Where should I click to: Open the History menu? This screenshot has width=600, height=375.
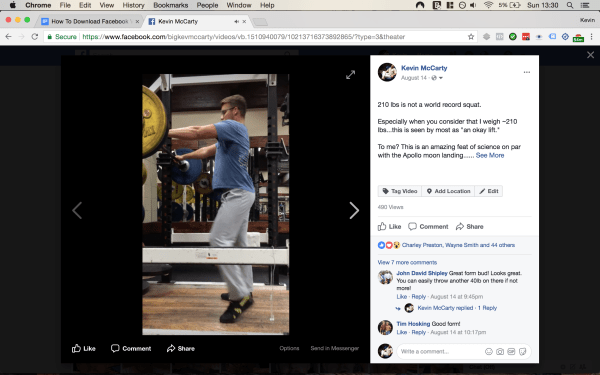click(x=134, y=5)
